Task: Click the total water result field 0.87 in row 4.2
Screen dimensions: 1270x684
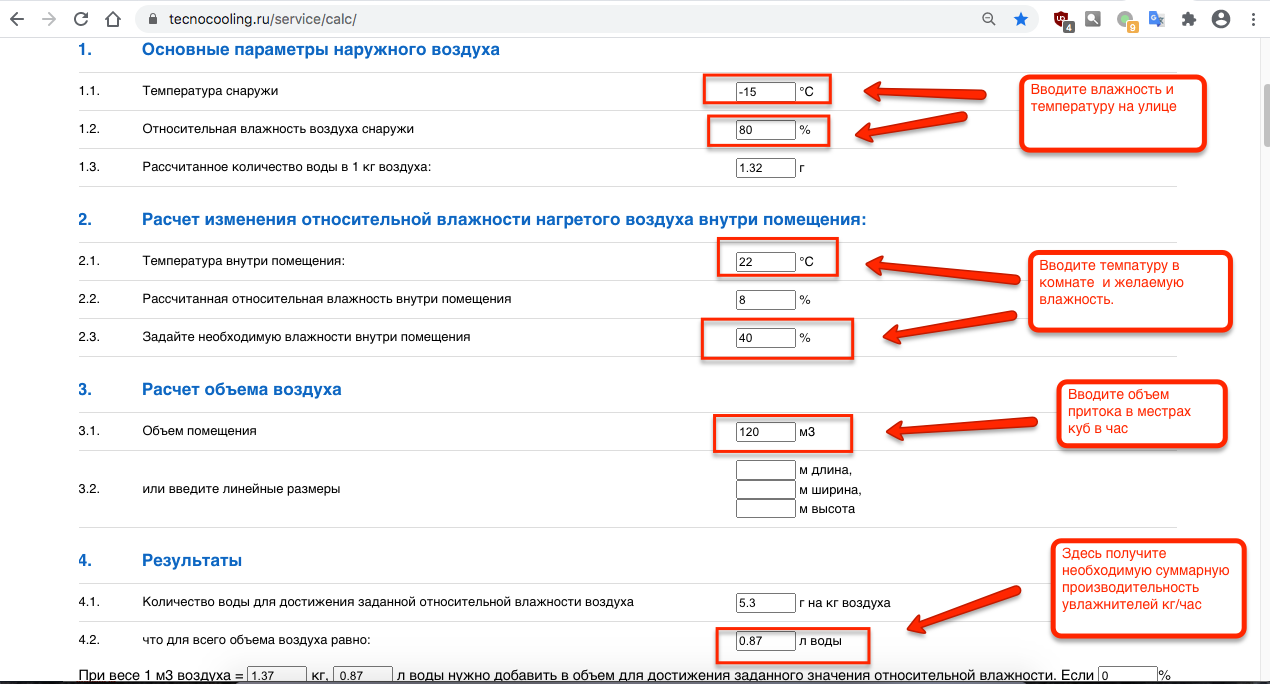Action: (x=765, y=641)
